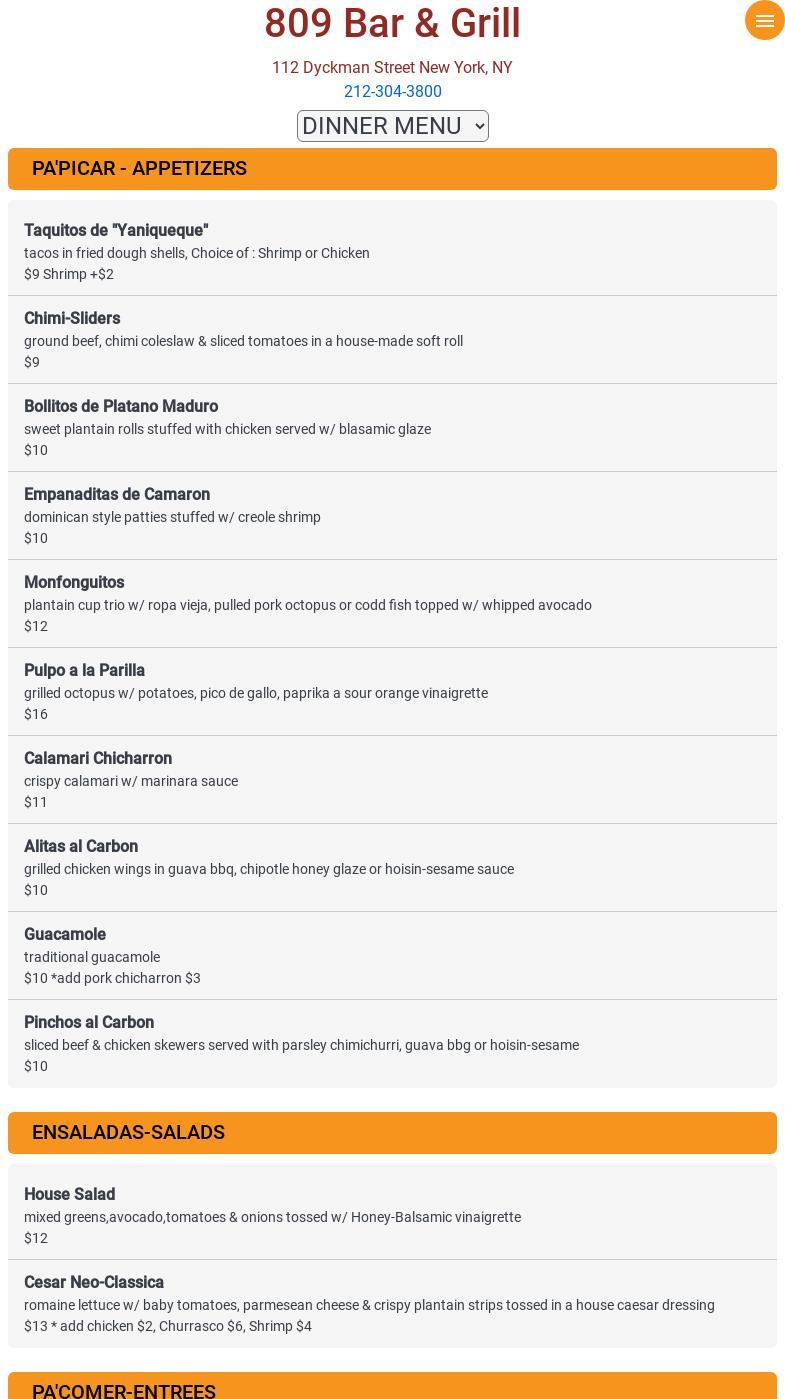Image resolution: width=785 pixels, height=1399 pixels.
Task: Call the 212-304-3800 phone link
Action: point(392,92)
